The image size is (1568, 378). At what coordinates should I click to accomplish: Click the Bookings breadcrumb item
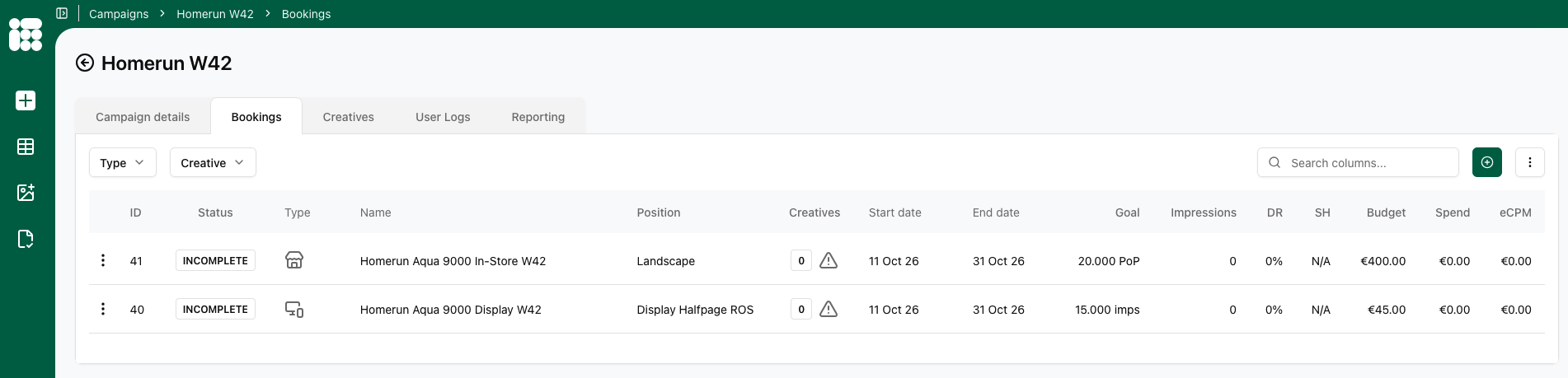306,13
